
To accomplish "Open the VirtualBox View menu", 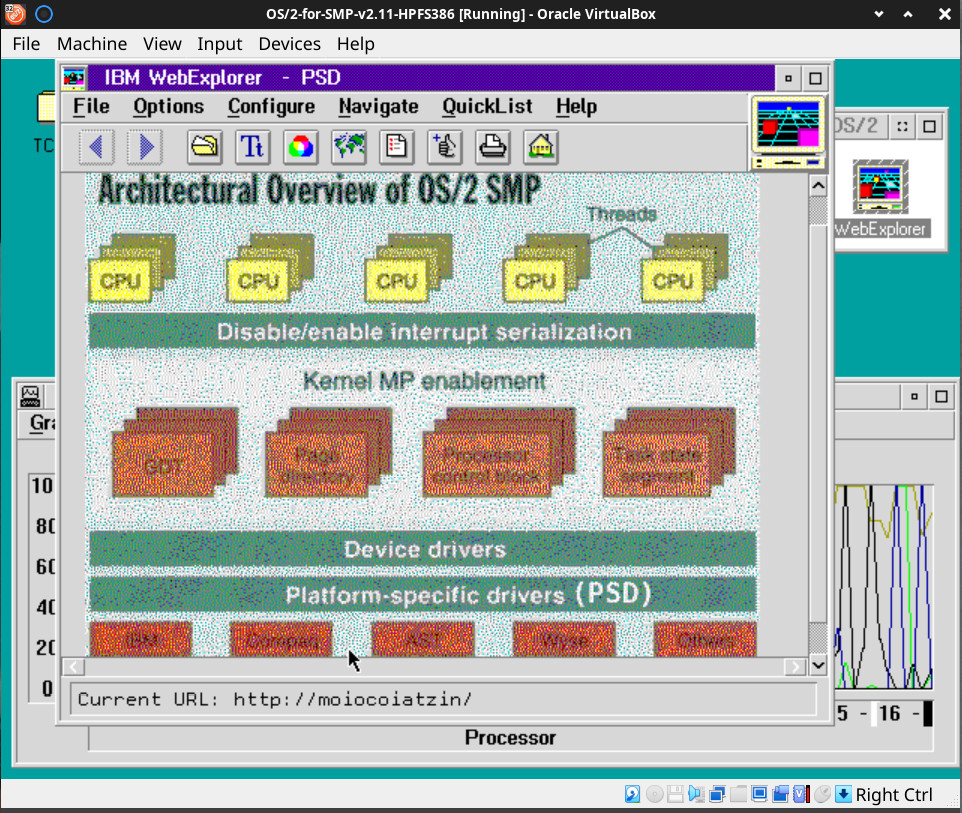I will click(162, 44).
